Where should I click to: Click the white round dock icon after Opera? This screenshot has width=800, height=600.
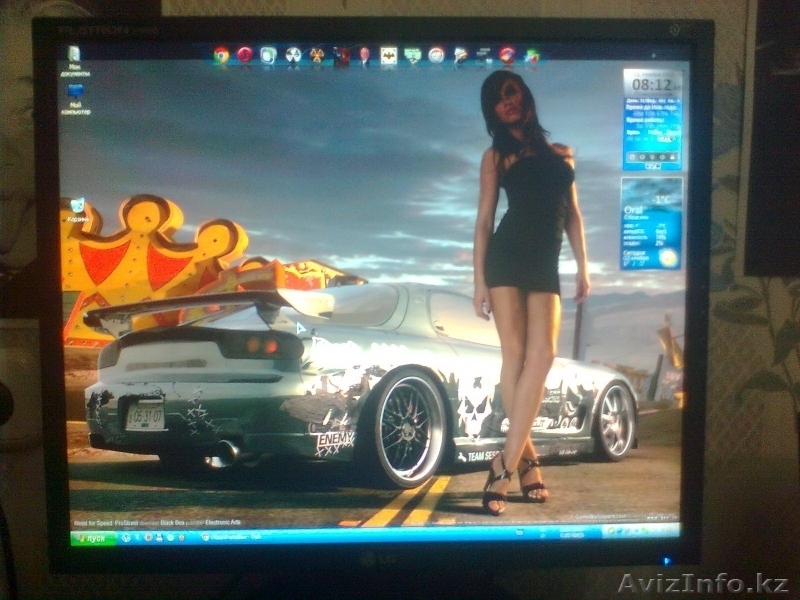click(x=269, y=55)
